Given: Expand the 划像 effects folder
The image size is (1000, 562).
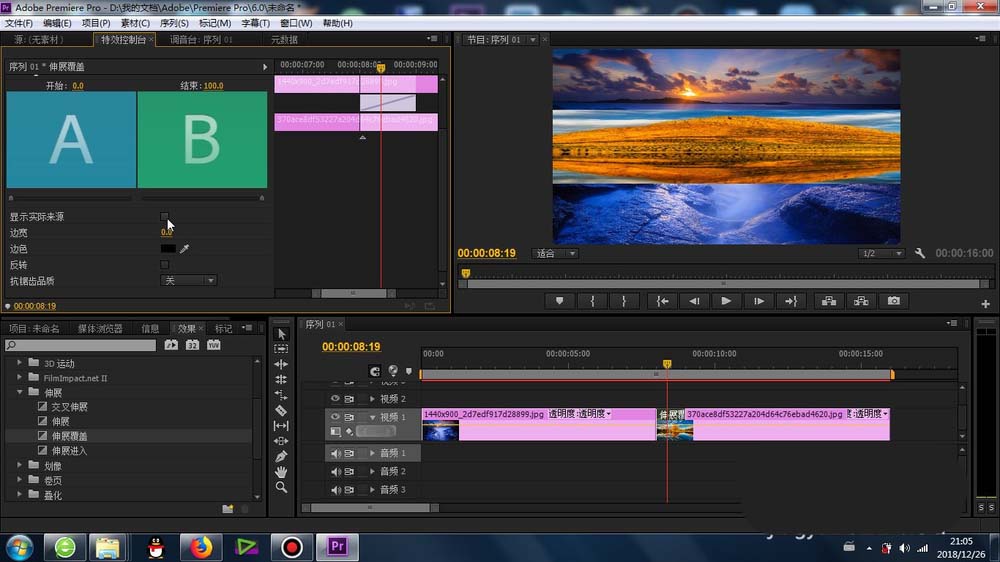Looking at the screenshot, I should tap(19, 465).
